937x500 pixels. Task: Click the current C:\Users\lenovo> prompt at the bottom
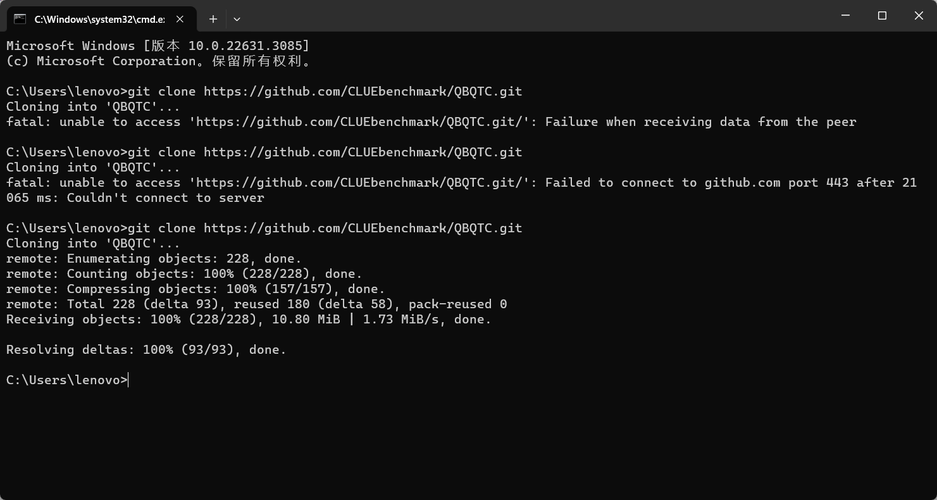[66, 380]
